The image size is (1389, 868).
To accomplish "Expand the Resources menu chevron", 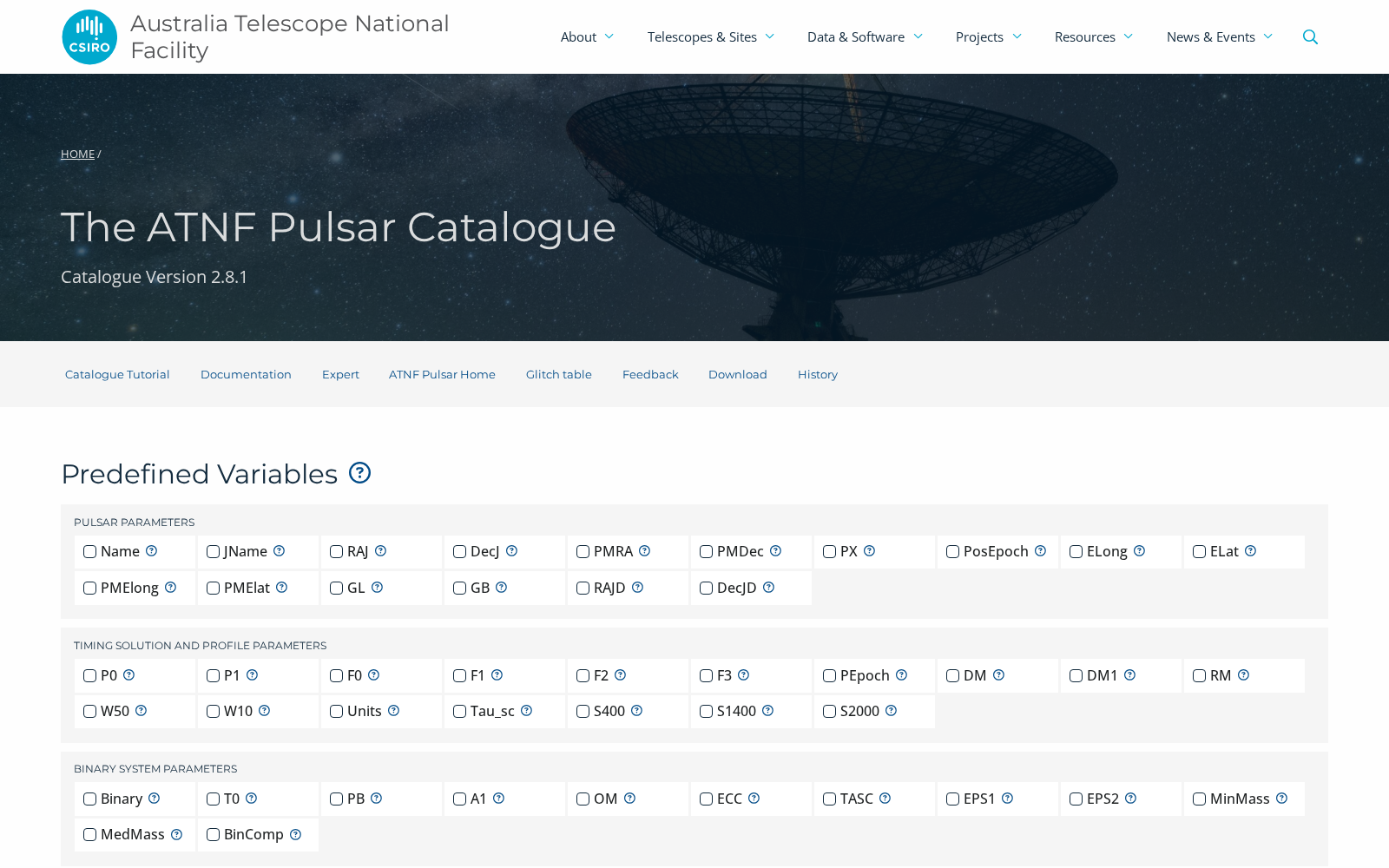I will [x=1129, y=36].
